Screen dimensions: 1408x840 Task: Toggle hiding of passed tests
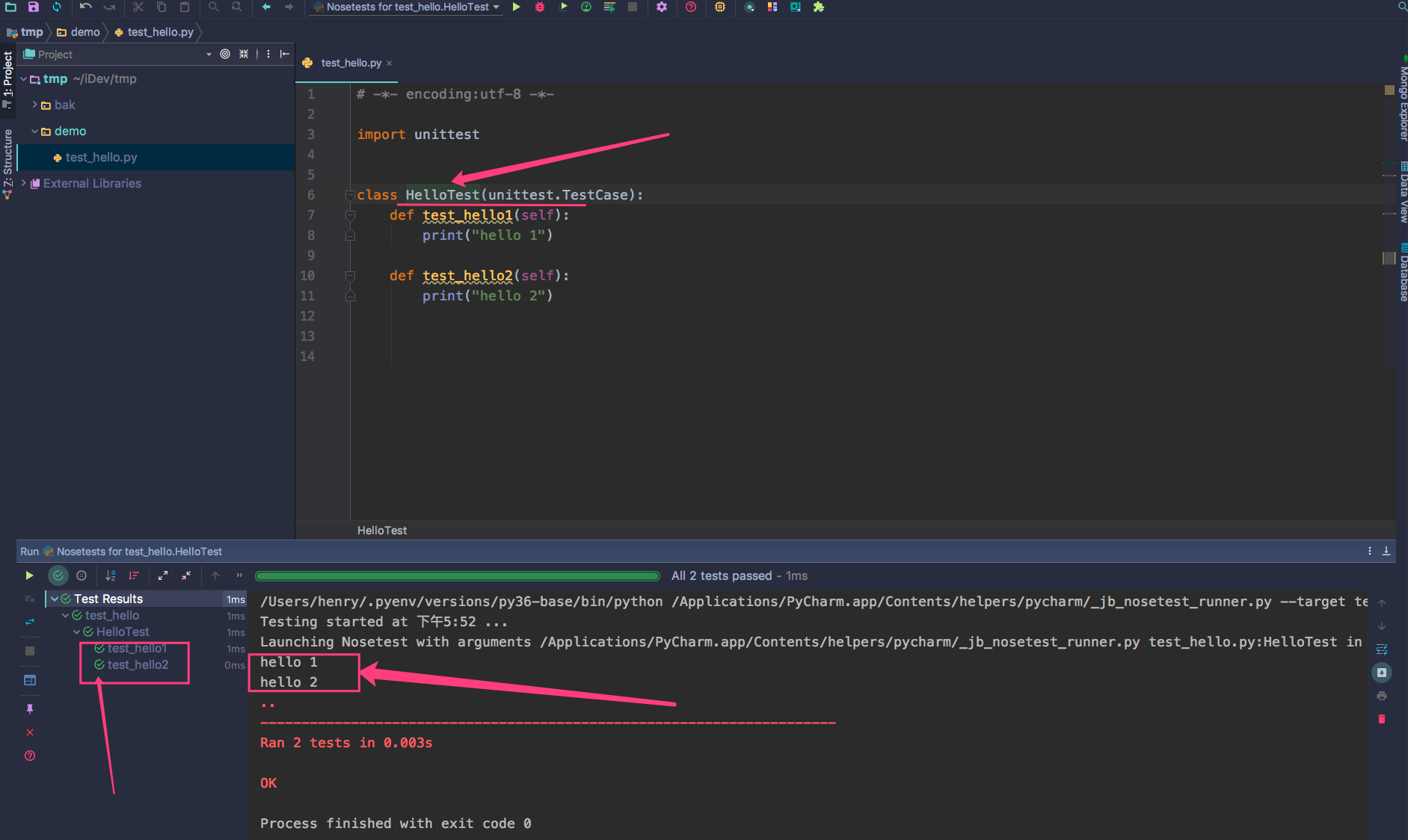click(58, 575)
